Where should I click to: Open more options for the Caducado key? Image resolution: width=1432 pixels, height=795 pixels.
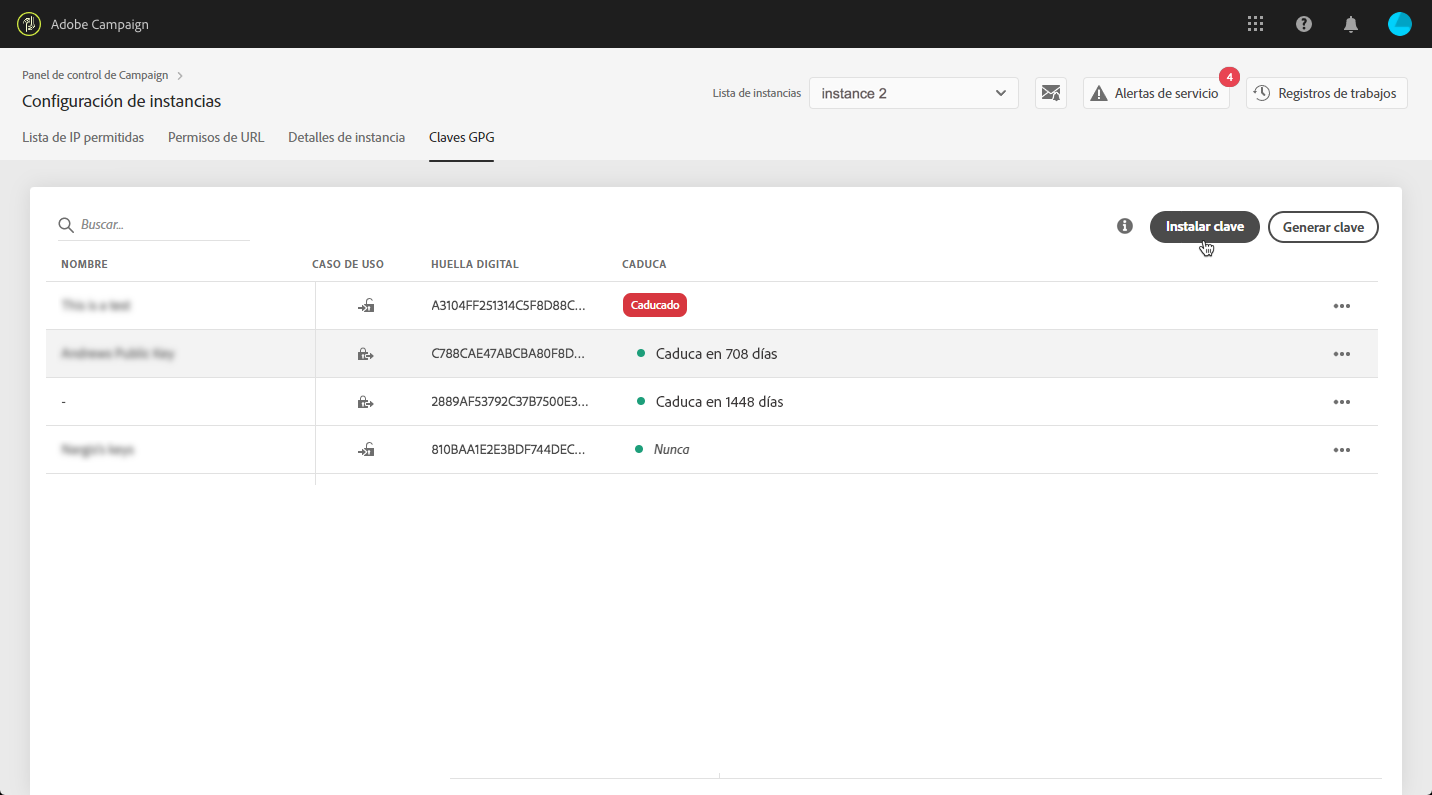(x=1342, y=306)
